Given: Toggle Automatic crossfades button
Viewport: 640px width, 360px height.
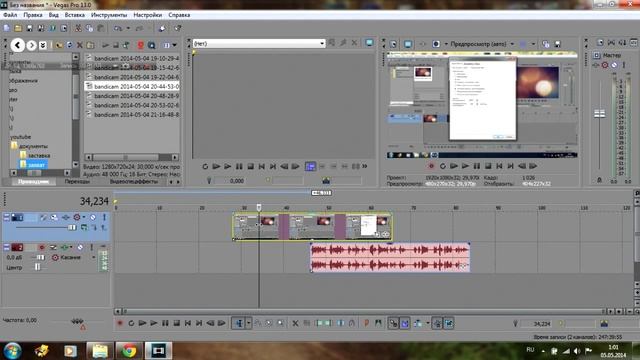Looking at the screenshot, I should [404, 323].
